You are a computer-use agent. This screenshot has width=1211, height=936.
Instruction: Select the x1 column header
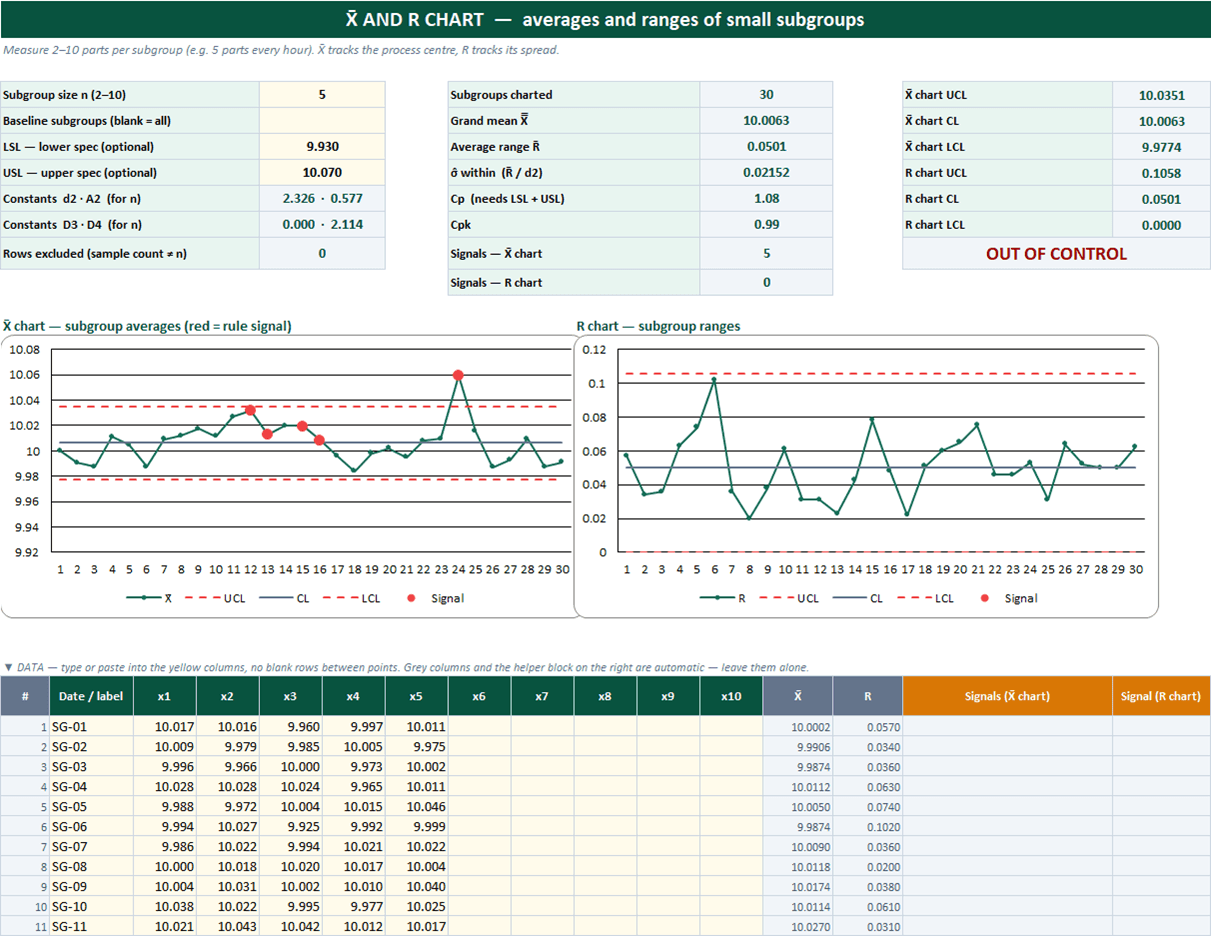(164, 696)
